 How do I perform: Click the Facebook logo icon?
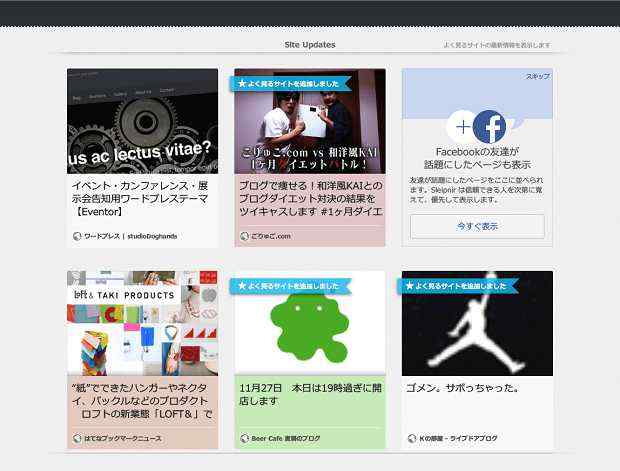pos(489,127)
